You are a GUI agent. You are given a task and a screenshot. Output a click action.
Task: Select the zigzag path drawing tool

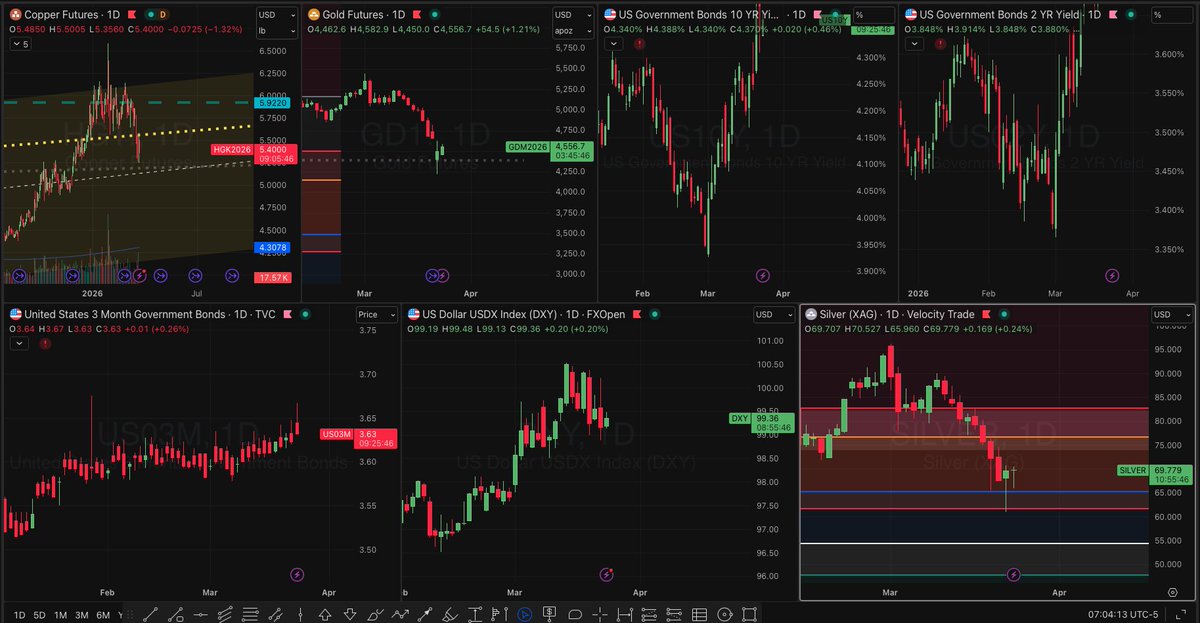pos(400,613)
